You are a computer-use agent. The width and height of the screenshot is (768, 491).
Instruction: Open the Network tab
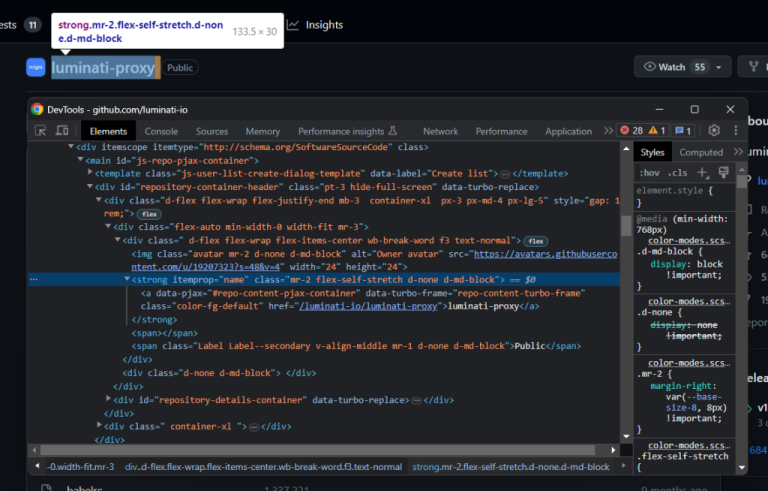[440, 131]
